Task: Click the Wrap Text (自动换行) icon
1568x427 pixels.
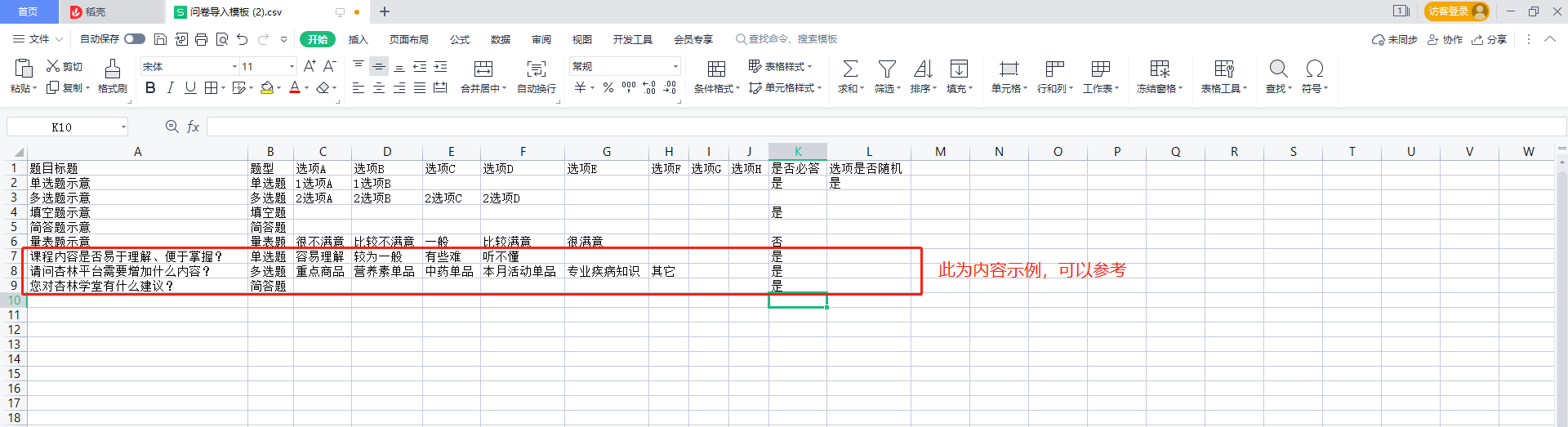Action: (537, 69)
